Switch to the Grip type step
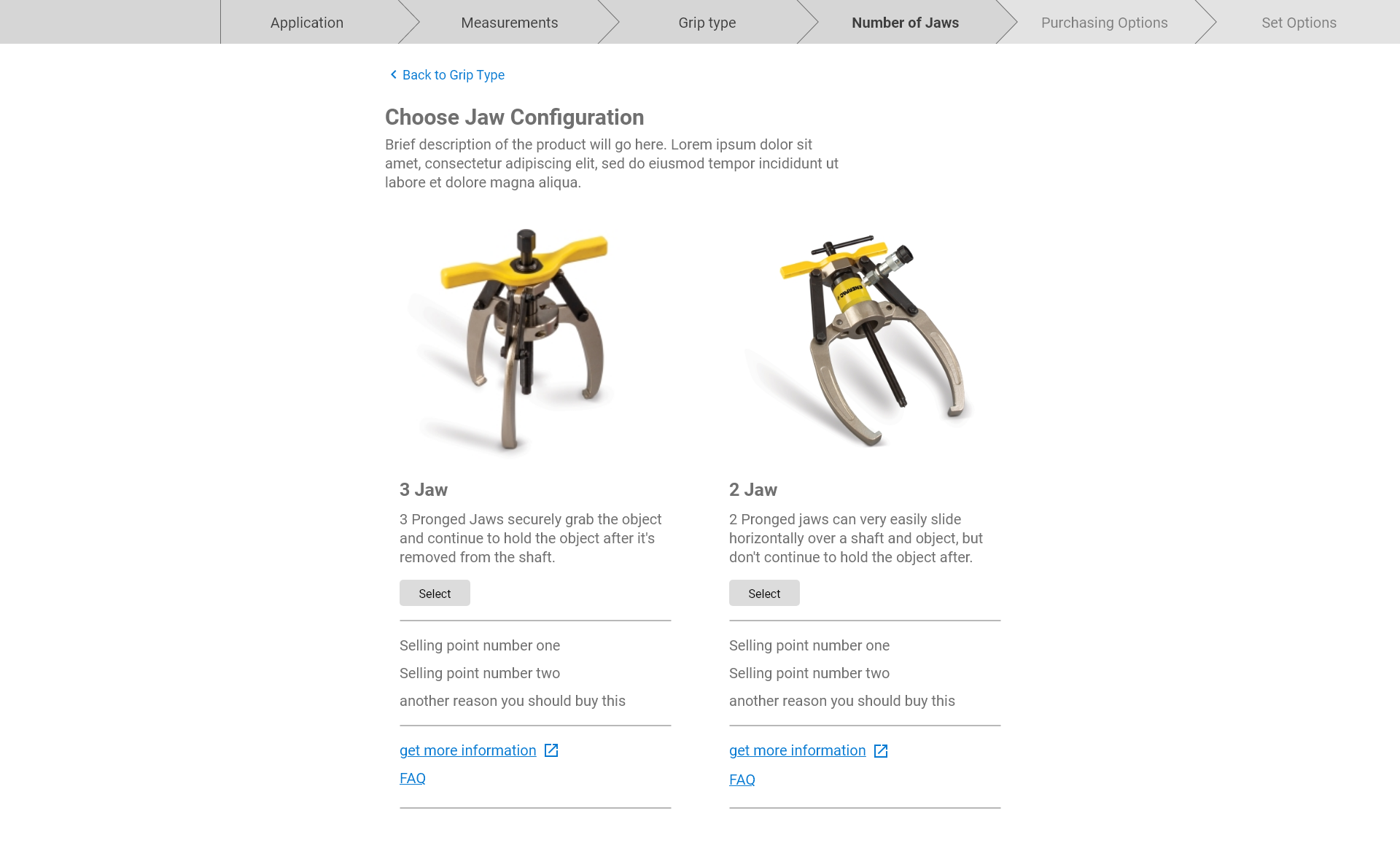 [707, 23]
